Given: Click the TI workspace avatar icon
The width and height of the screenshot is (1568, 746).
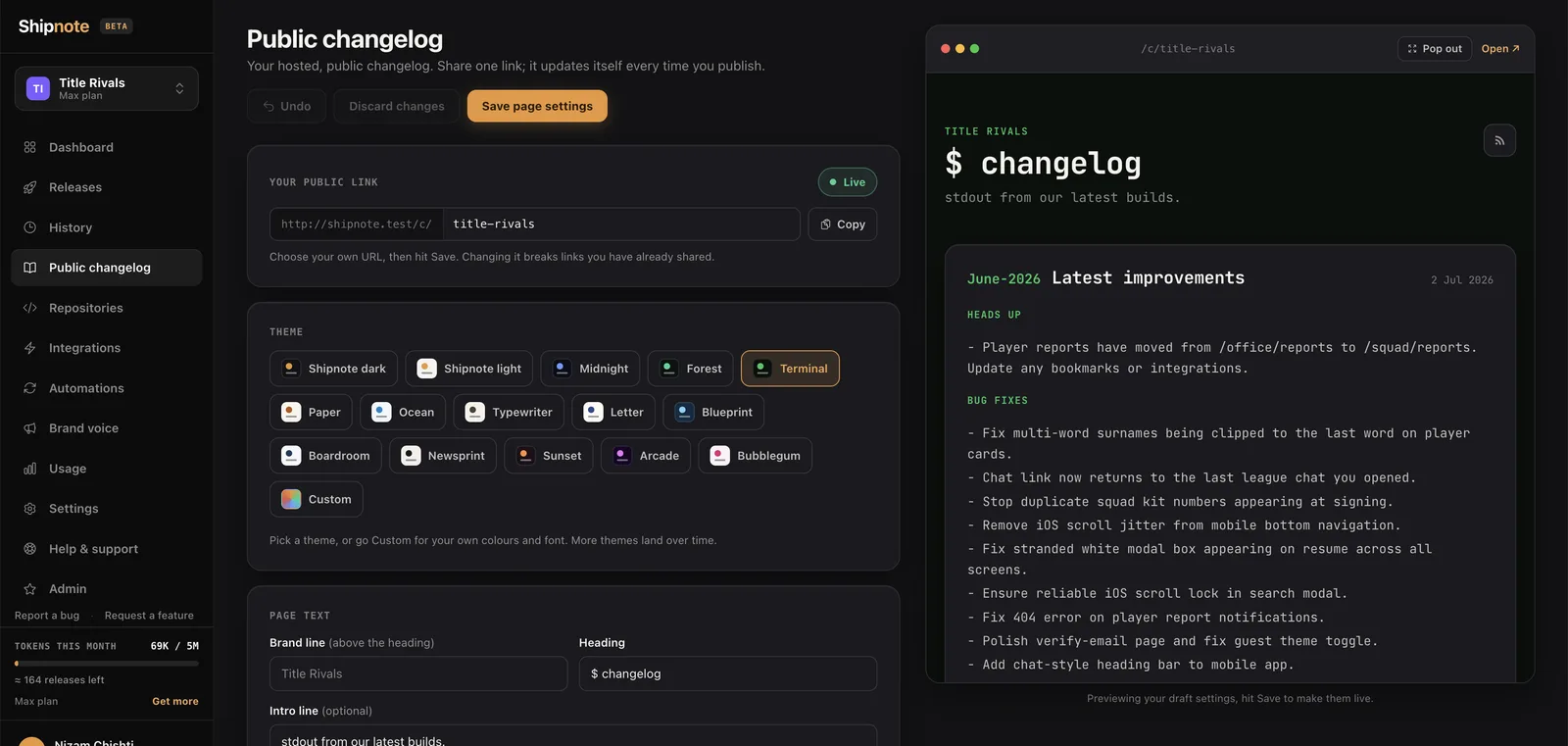Looking at the screenshot, I should point(38,89).
